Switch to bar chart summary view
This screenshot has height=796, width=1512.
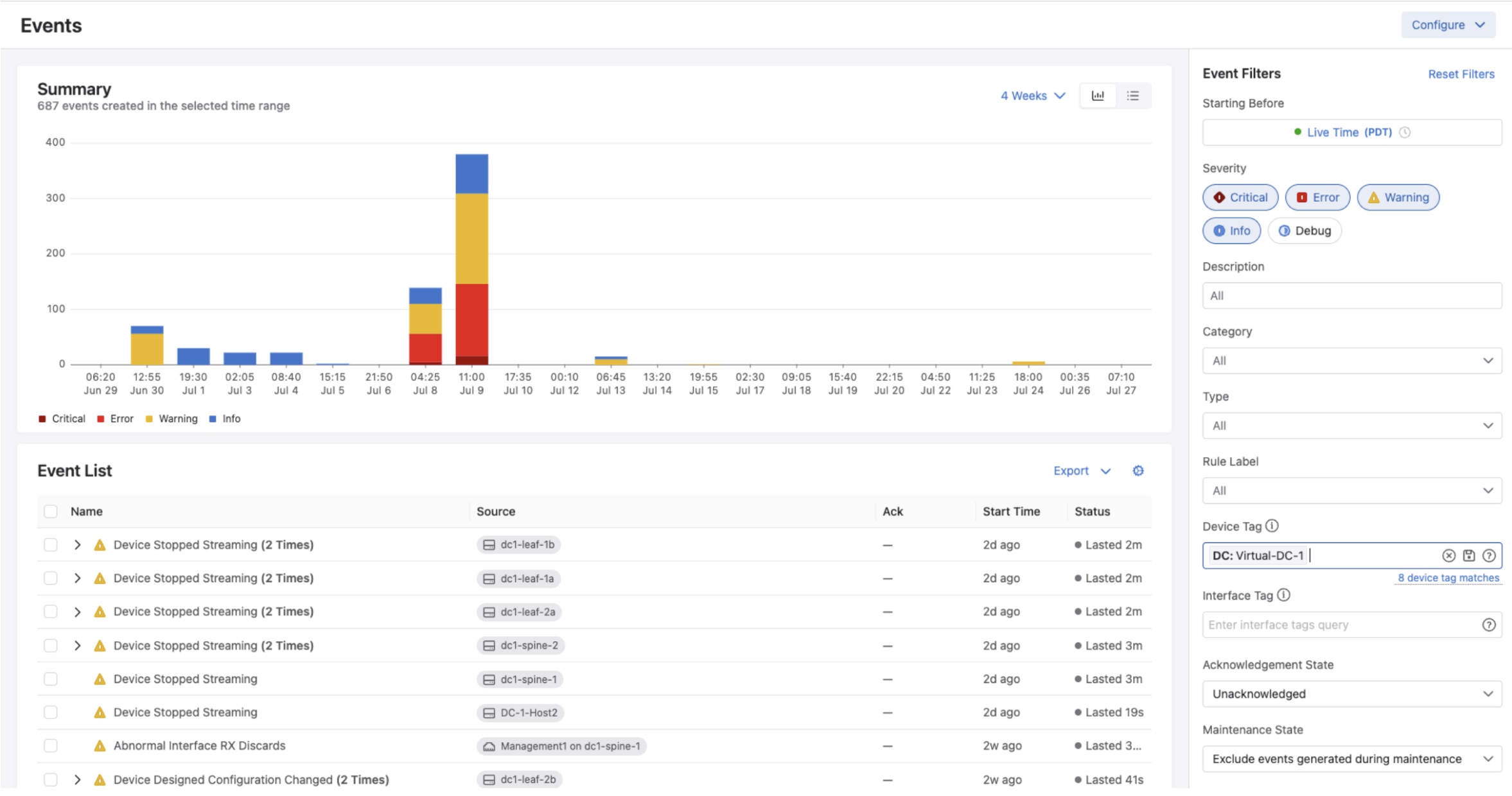pyautogui.click(x=1098, y=96)
